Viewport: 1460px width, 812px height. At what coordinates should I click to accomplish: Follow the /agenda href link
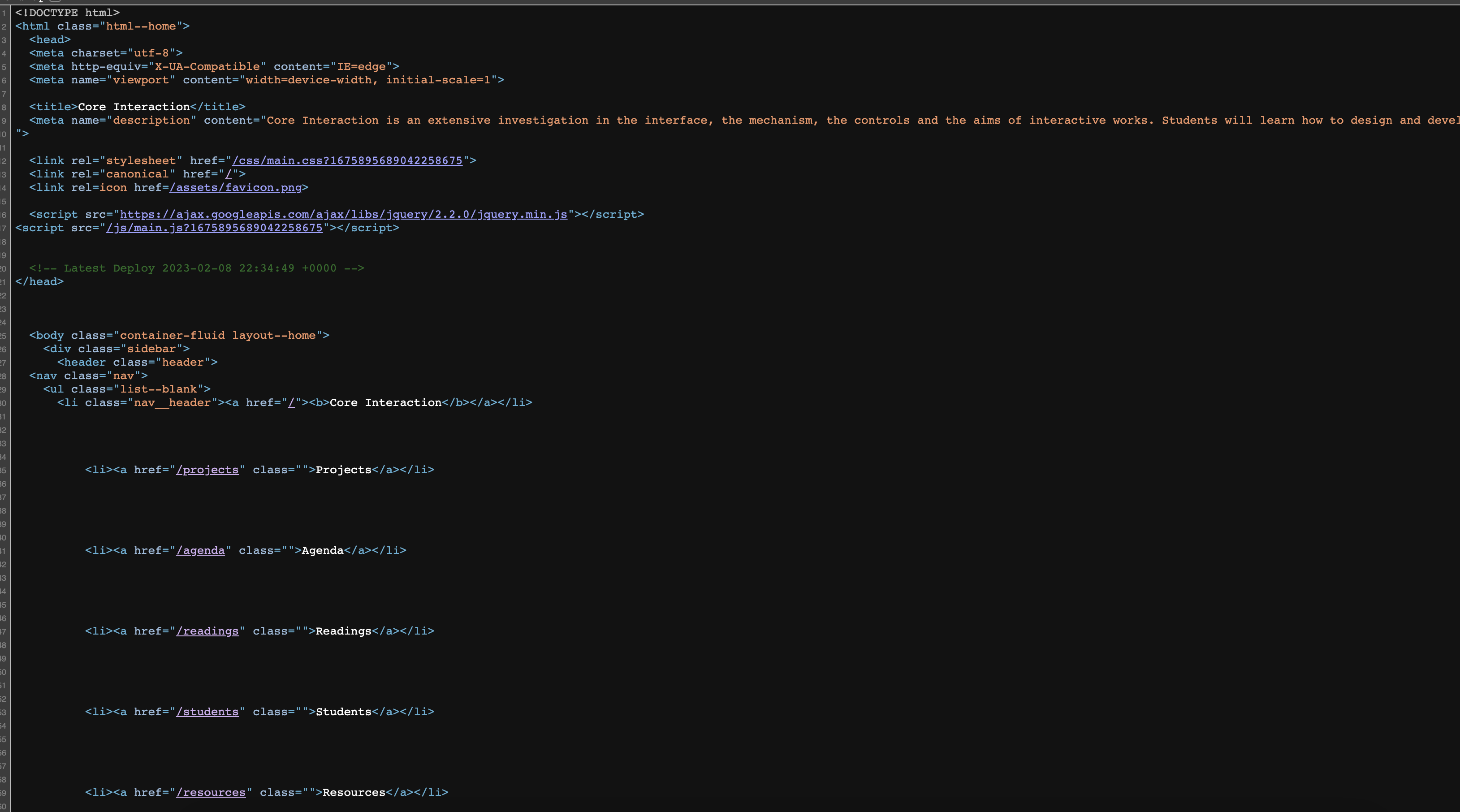[200, 551]
